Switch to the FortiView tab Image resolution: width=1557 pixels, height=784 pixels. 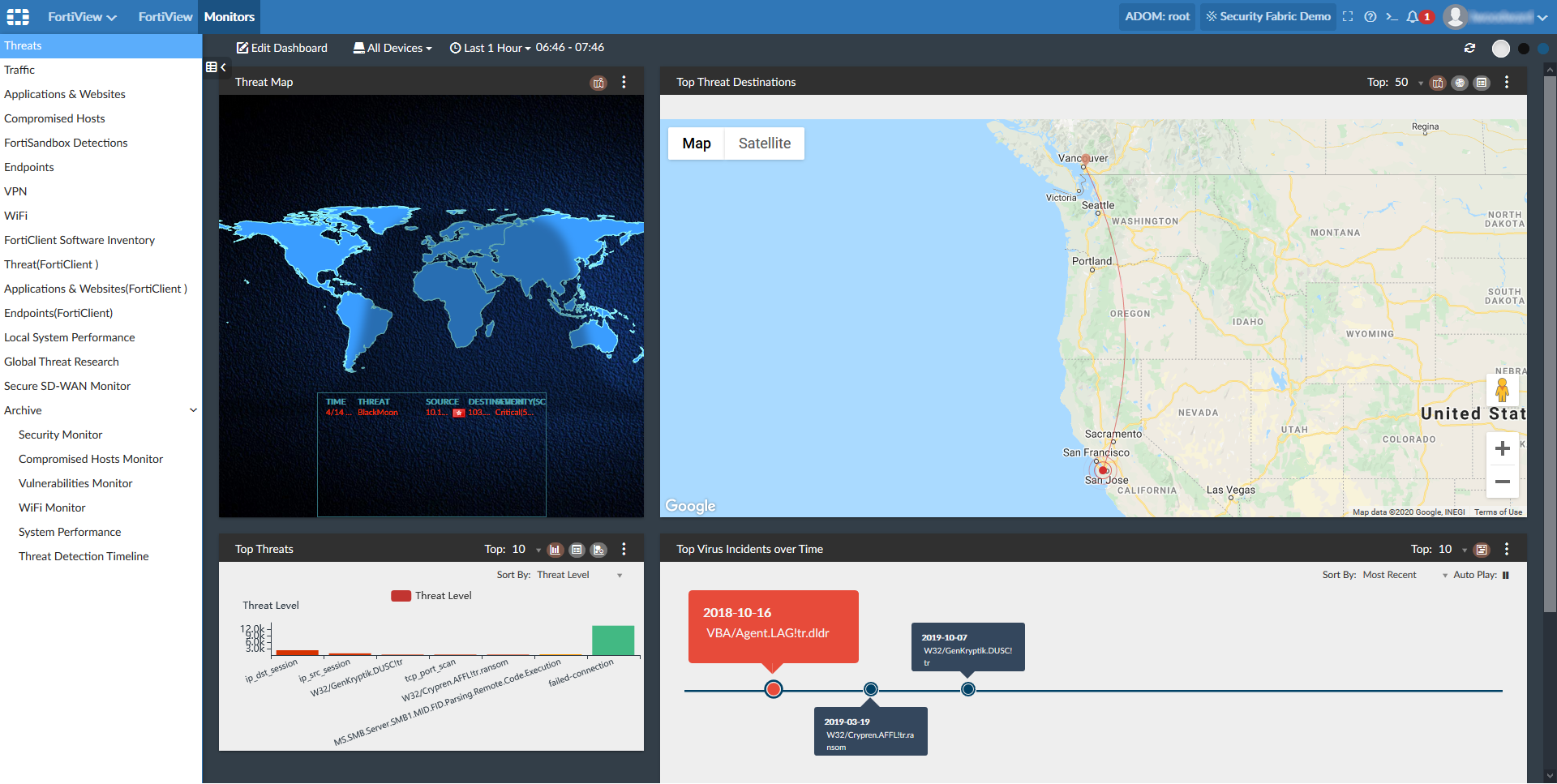[165, 16]
